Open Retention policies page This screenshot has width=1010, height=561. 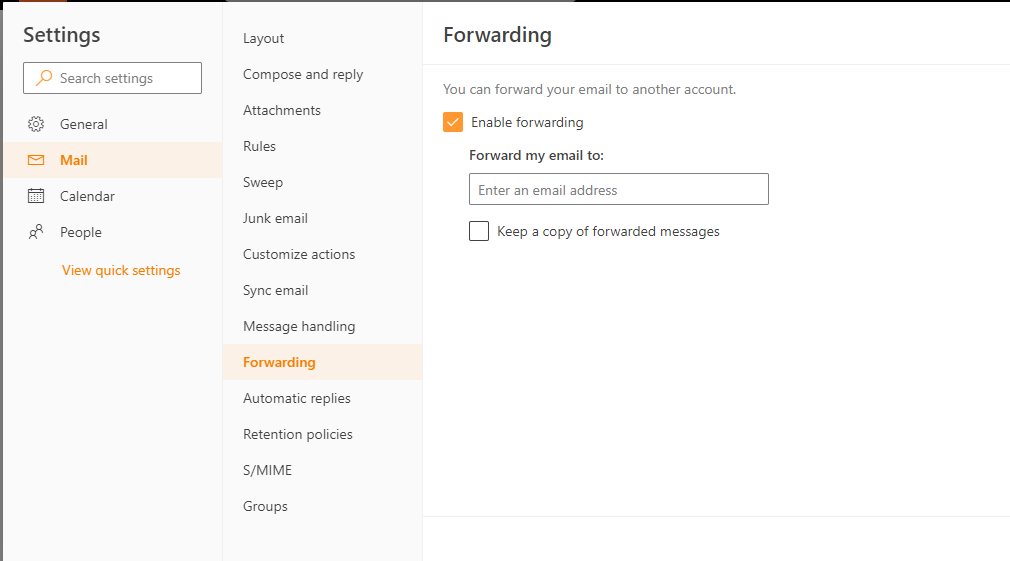(x=298, y=434)
